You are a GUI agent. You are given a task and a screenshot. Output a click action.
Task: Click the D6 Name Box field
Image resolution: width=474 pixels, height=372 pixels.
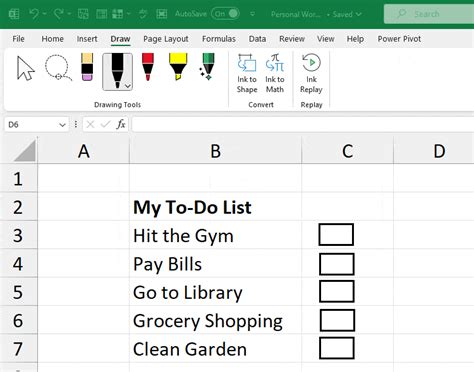(x=37, y=125)
